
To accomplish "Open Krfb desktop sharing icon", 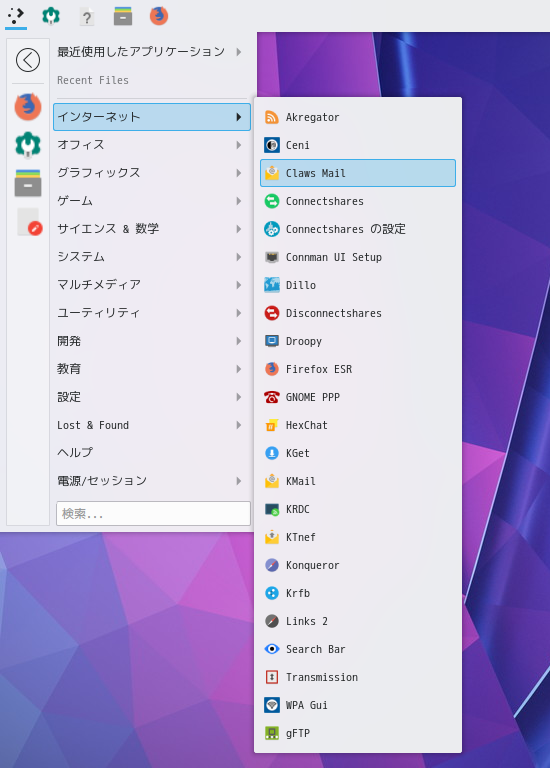I will (272, 593).
